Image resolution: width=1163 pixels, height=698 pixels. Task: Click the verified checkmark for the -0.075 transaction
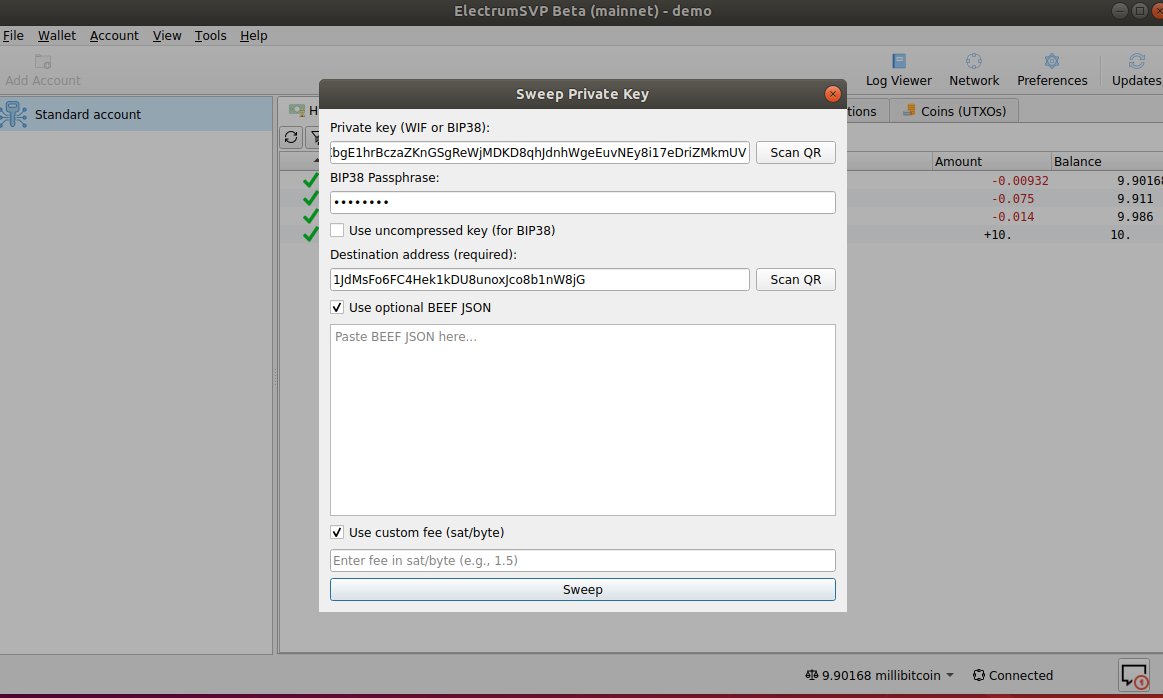(x=310, y=198)
